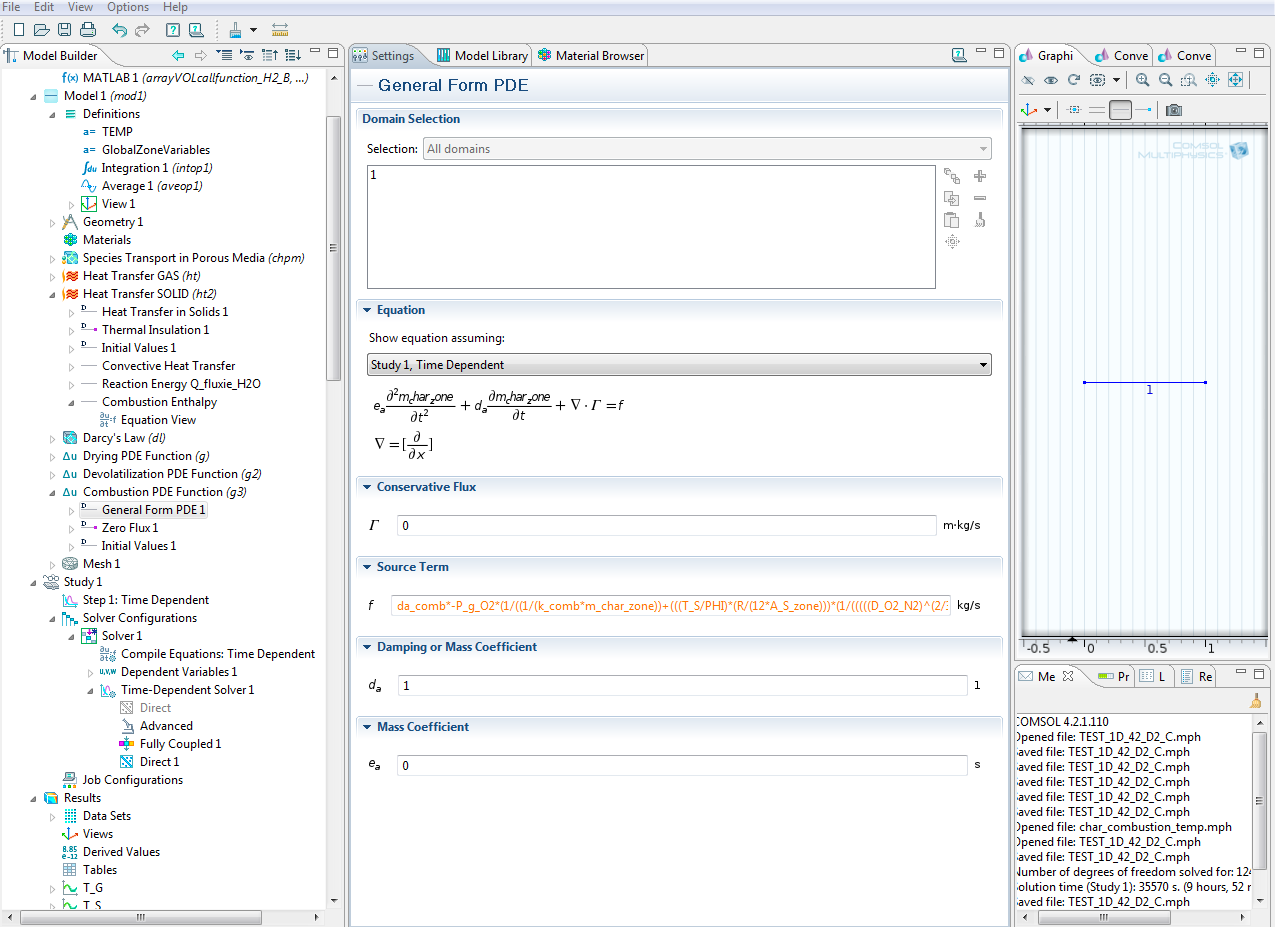
Task: Click the Open file folder icon
Action: 42,30
